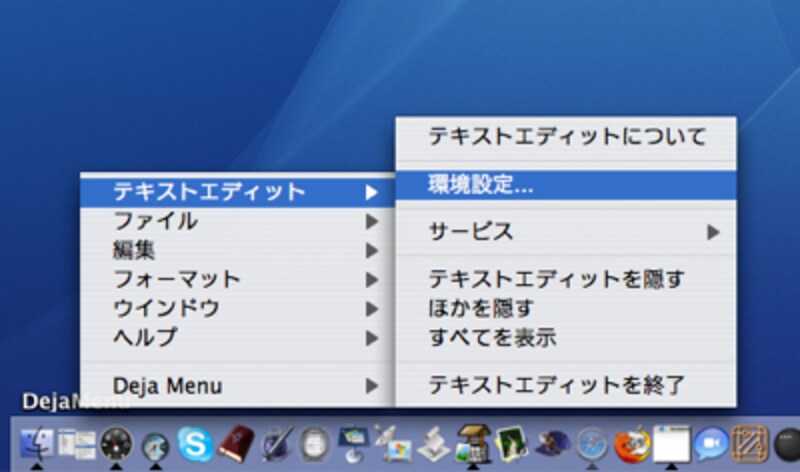Image resolution: width=800 pixels, height=472 pixels.
Task: Click the purple sphere with pen icon
Action: click(276, 444)
